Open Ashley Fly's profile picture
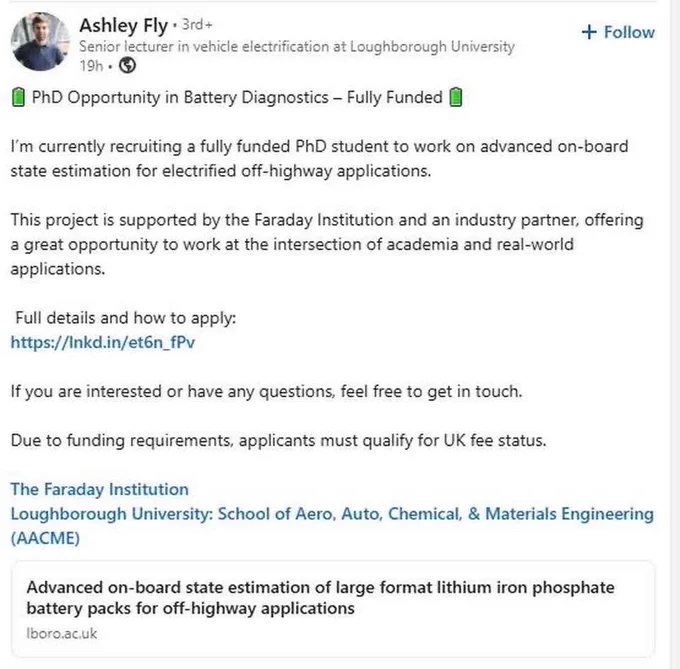680x669 pixels. coord(40,42)
